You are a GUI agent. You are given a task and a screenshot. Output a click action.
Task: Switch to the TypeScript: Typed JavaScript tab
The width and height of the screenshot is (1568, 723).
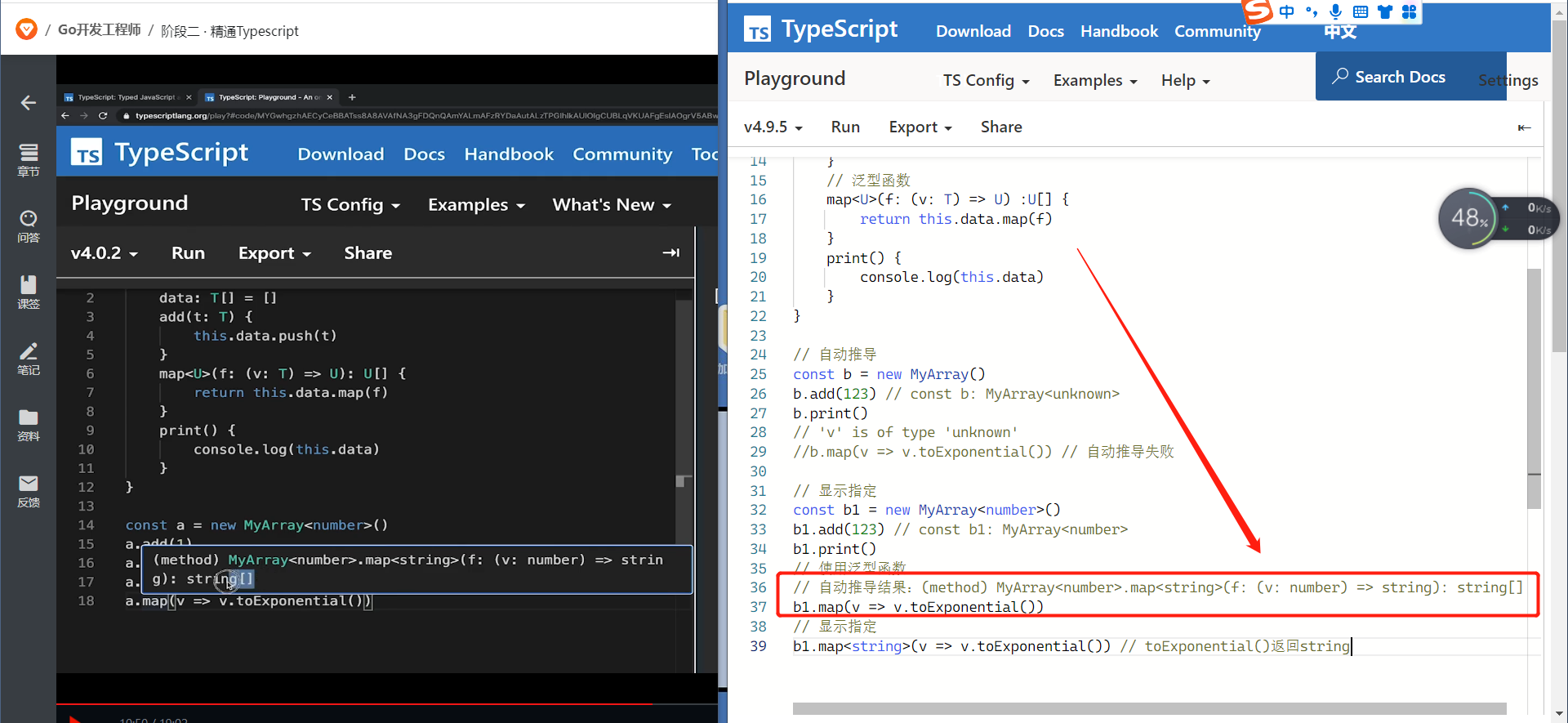click(x=126, y=97)
